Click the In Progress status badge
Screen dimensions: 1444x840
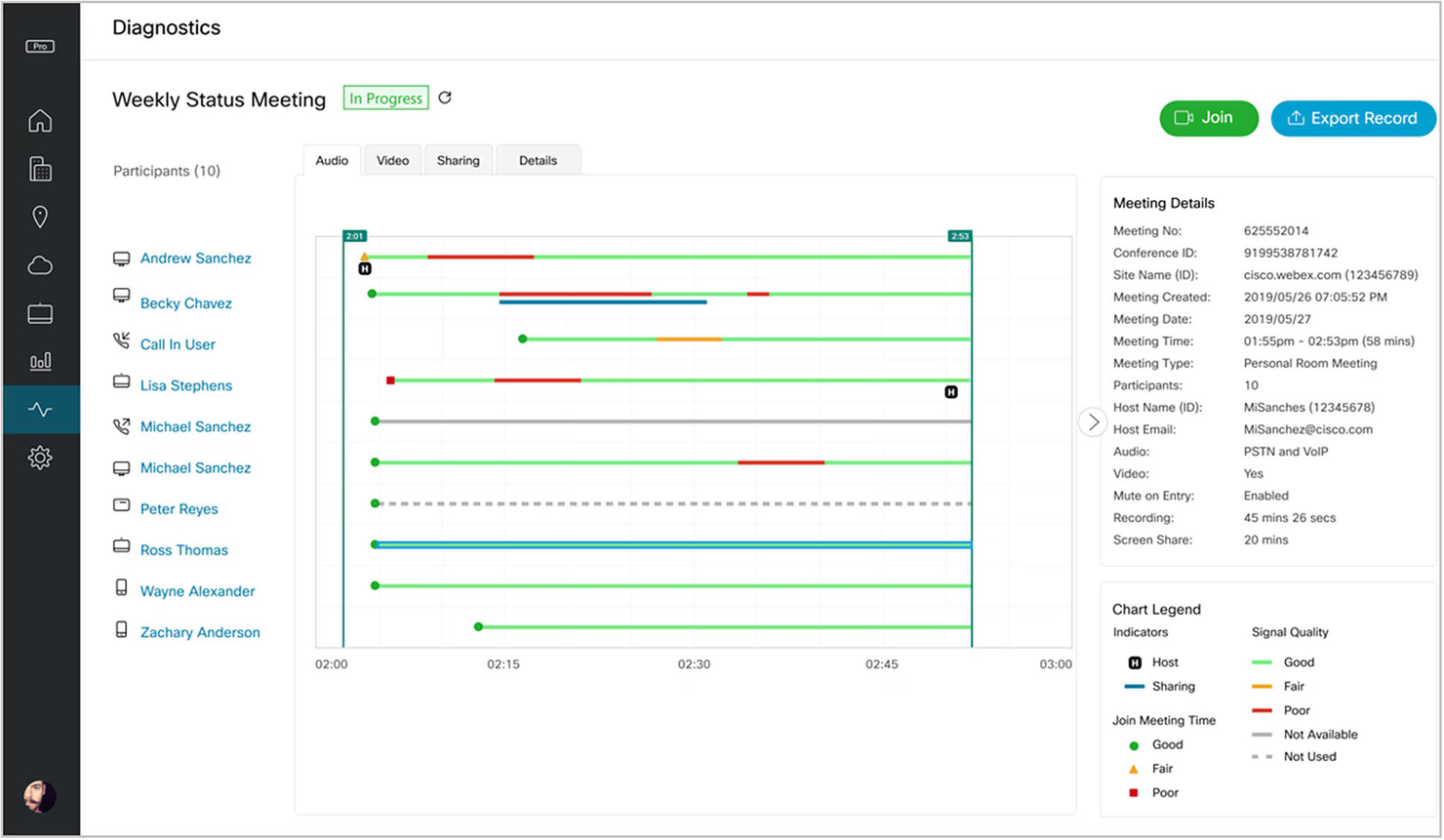pyautogui.click(x=386, y=99)
